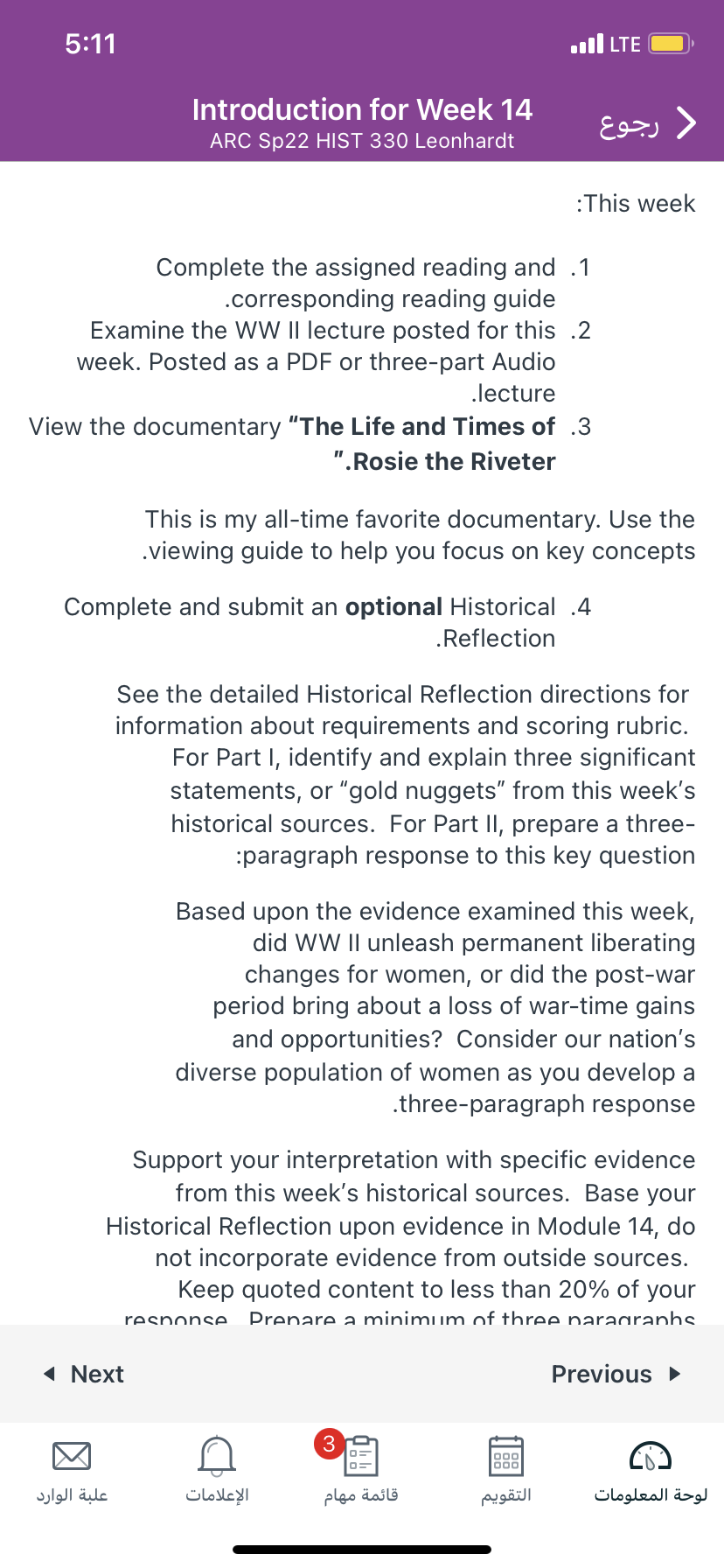Viewport: 724px width, 1568px height.
Task: Select the التقويم tab label
Action: coord(506,1494)
